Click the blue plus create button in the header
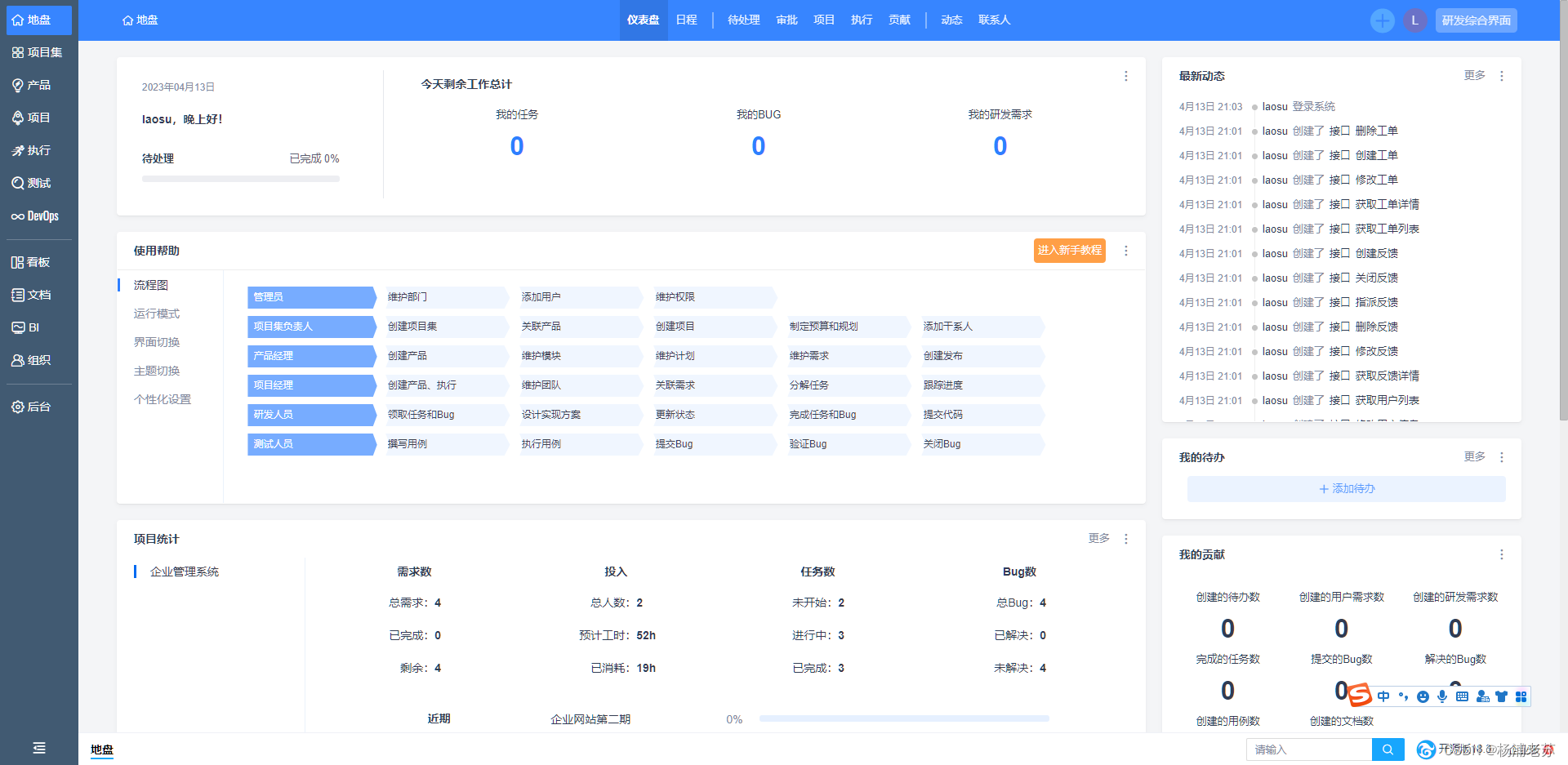1568x765 pixels. (1382, 20)
